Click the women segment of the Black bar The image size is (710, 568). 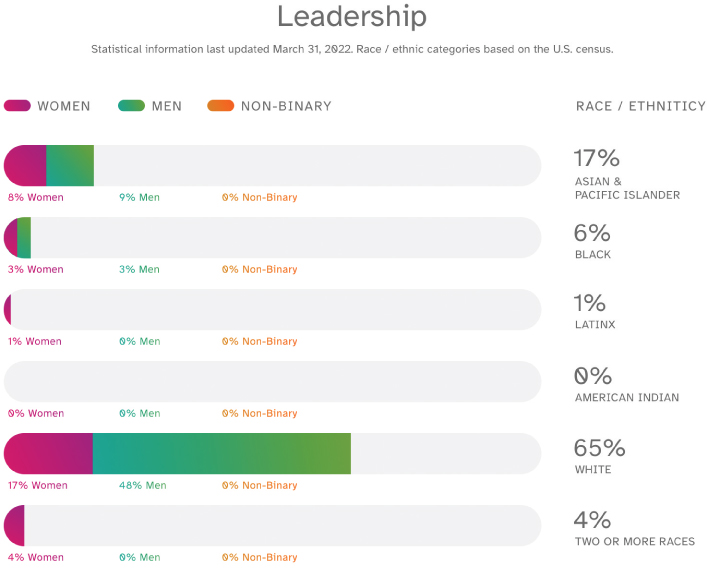point(11,237)
